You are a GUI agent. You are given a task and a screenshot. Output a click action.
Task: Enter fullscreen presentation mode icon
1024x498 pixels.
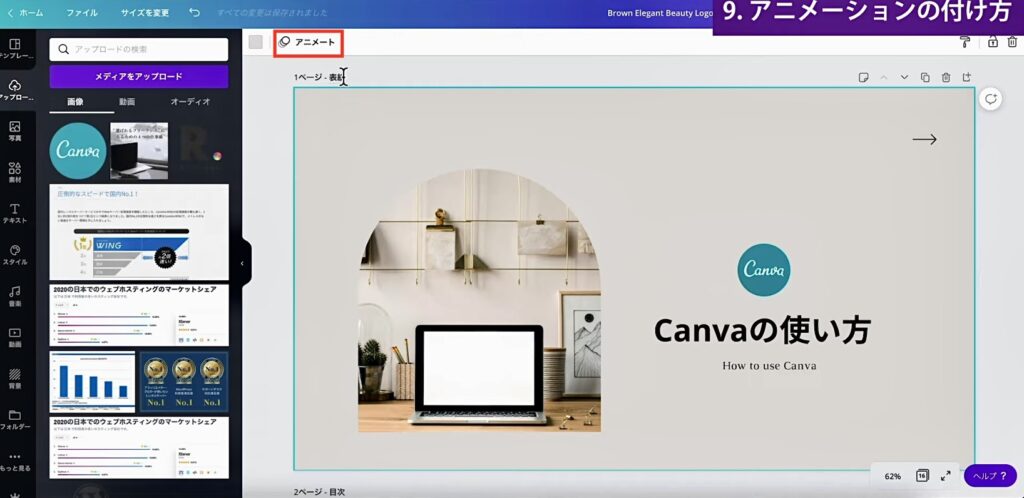[945, 476]
